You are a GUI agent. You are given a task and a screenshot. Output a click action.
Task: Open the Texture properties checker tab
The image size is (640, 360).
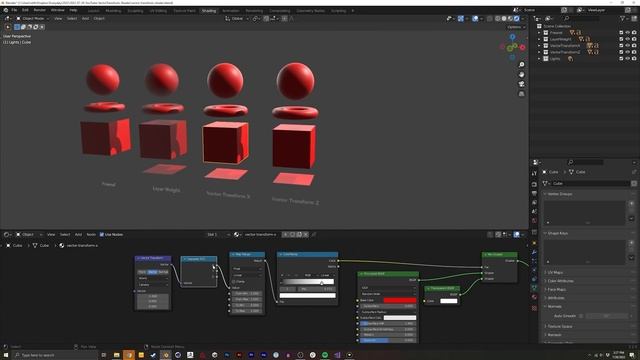click(534, 308)
